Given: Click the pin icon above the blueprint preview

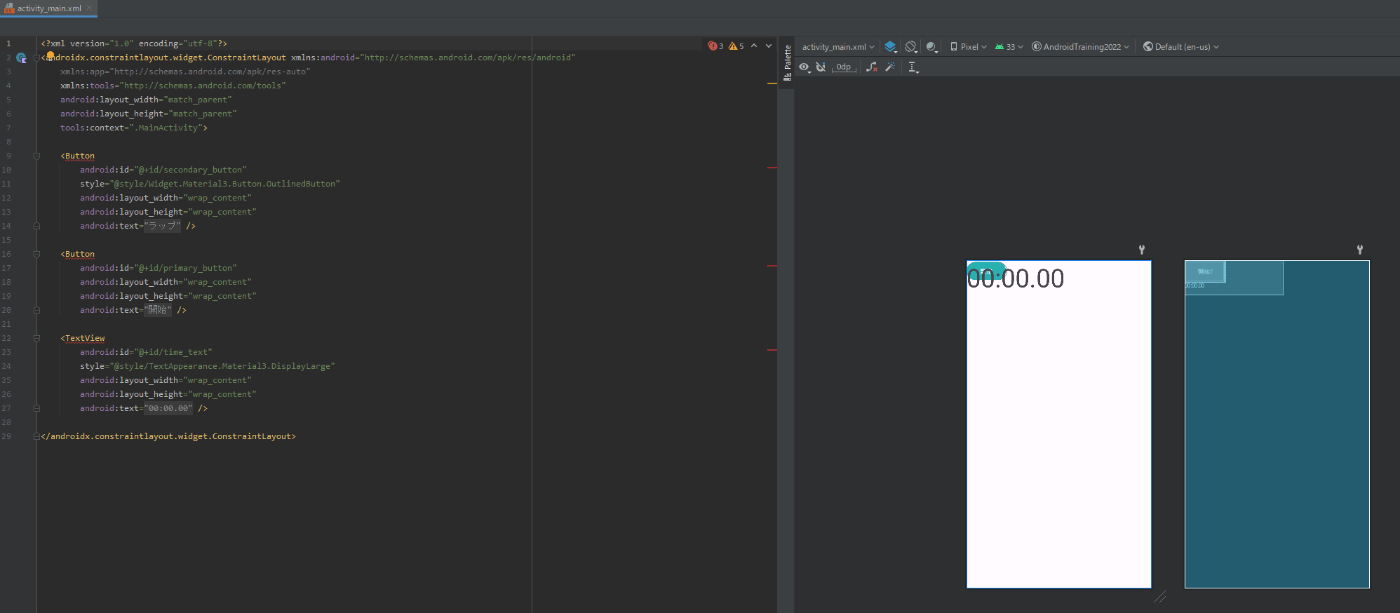Looking at the screenshot, I should tap(1360, 250).
